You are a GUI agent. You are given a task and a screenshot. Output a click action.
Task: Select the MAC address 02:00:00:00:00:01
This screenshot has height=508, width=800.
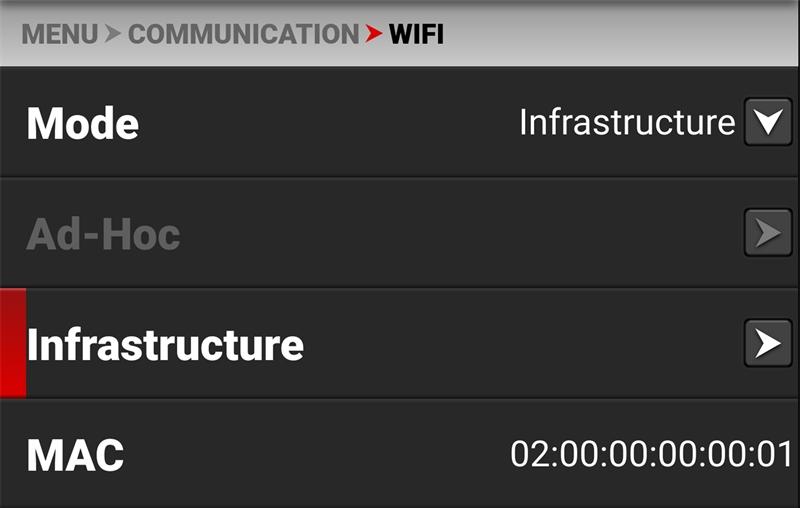pos(651,454)
